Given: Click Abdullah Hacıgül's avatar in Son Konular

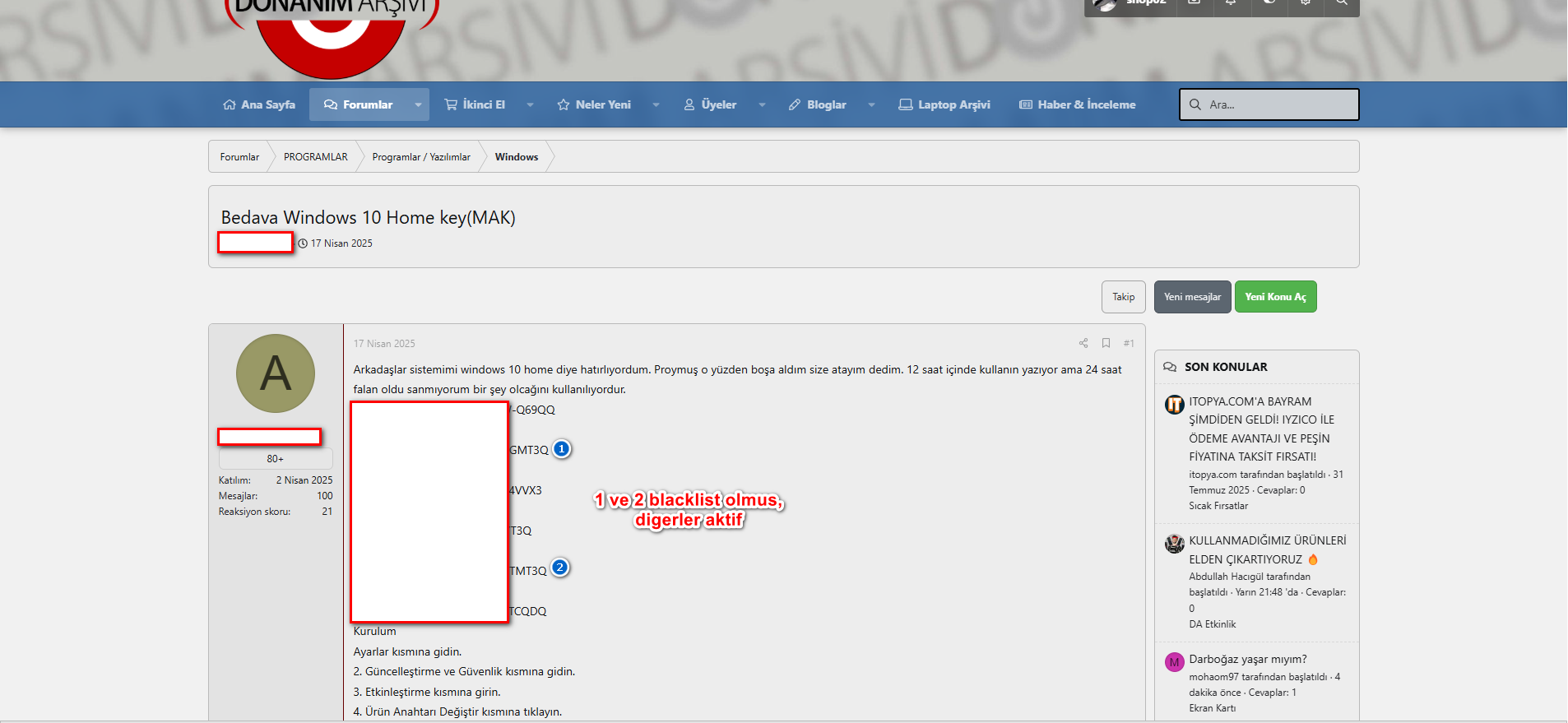Looking at the screenshot, I should point(1174,543).
